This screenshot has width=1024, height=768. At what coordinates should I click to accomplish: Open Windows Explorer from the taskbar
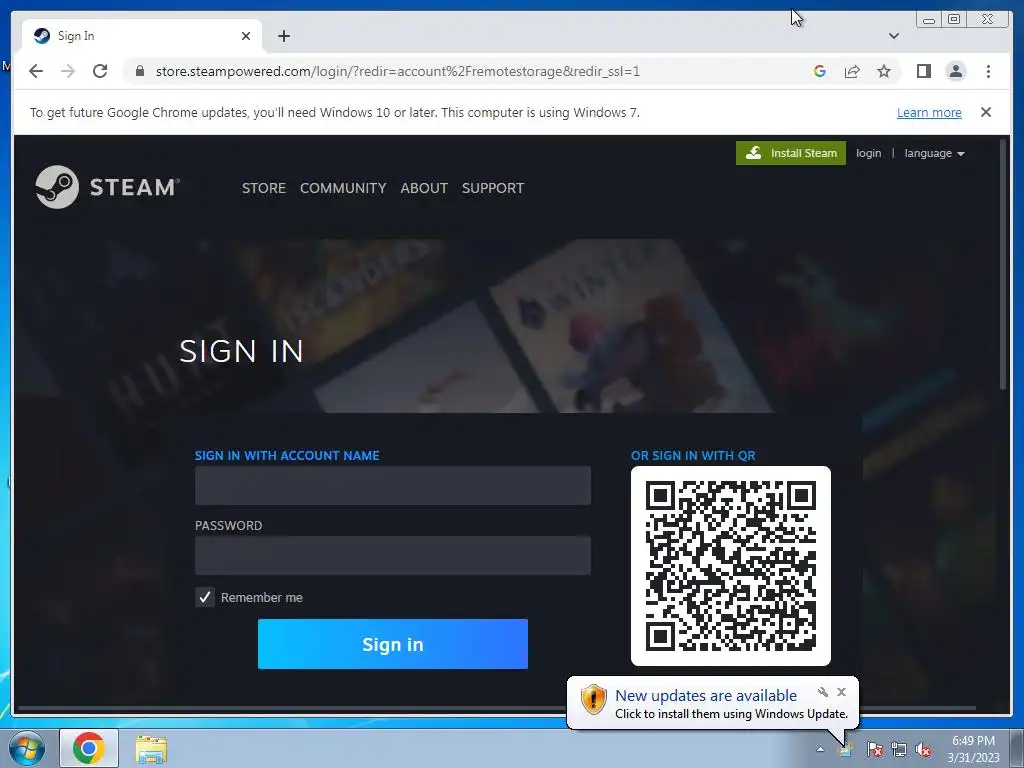(x=151, y=749)
